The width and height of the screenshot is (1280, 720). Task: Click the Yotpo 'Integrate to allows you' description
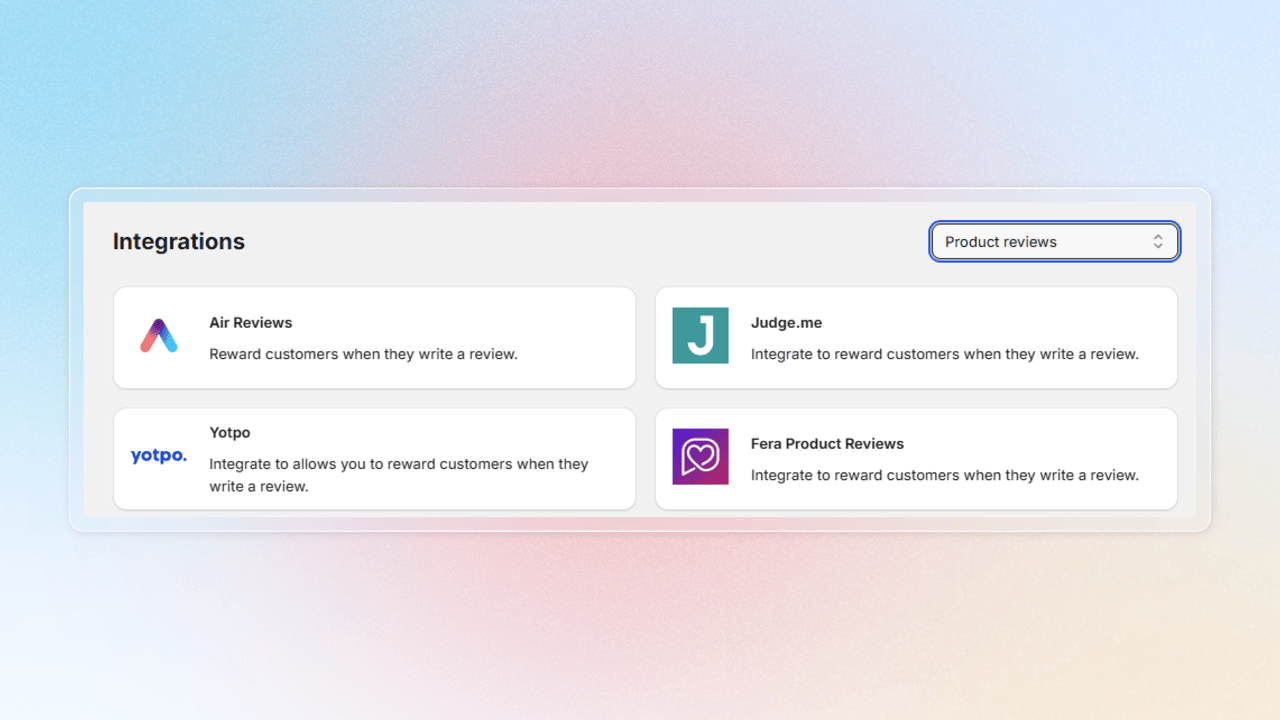click(399, 475)
